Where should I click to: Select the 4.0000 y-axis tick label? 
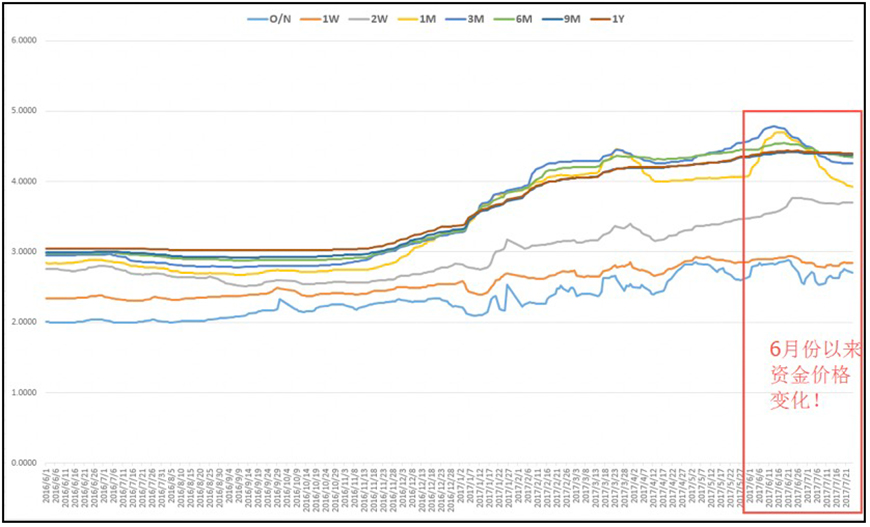(x=23, y=182)
